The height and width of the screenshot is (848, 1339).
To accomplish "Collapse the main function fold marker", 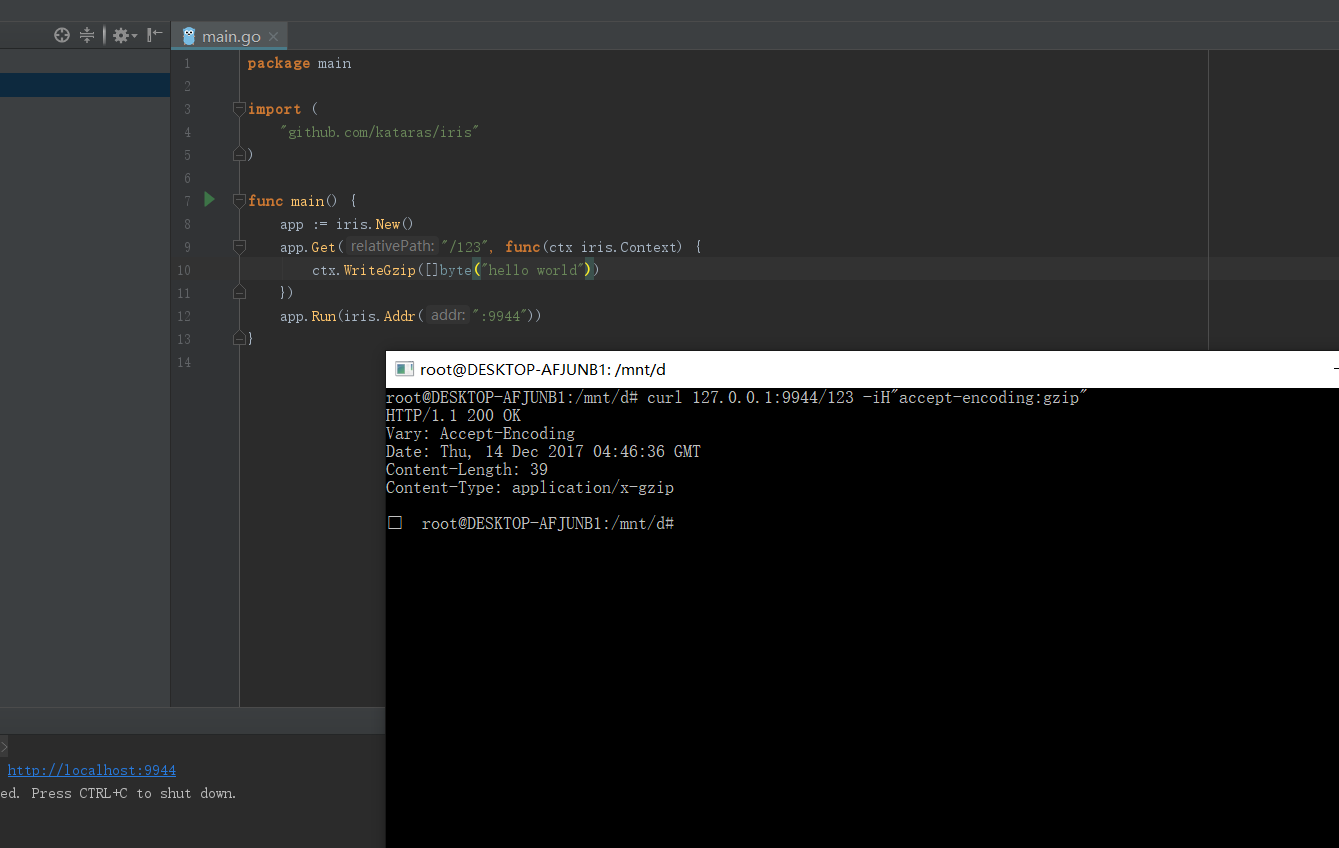I will 238,199.
